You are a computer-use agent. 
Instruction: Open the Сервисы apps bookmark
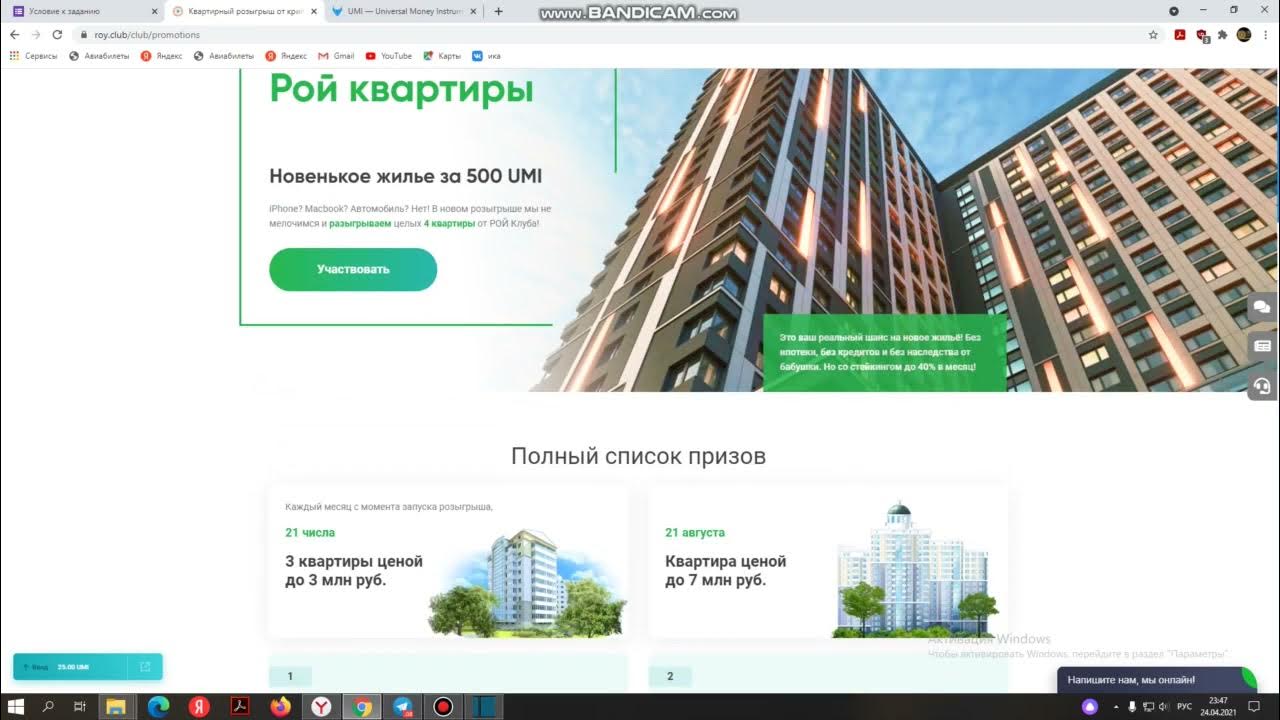(x=34, y=56)
